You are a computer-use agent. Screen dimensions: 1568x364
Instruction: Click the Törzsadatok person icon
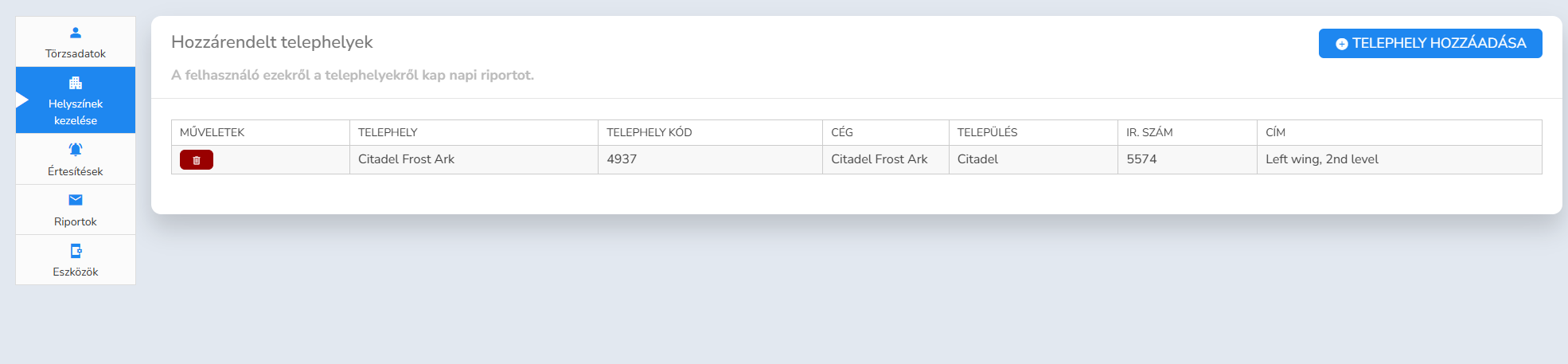point(76,33)
